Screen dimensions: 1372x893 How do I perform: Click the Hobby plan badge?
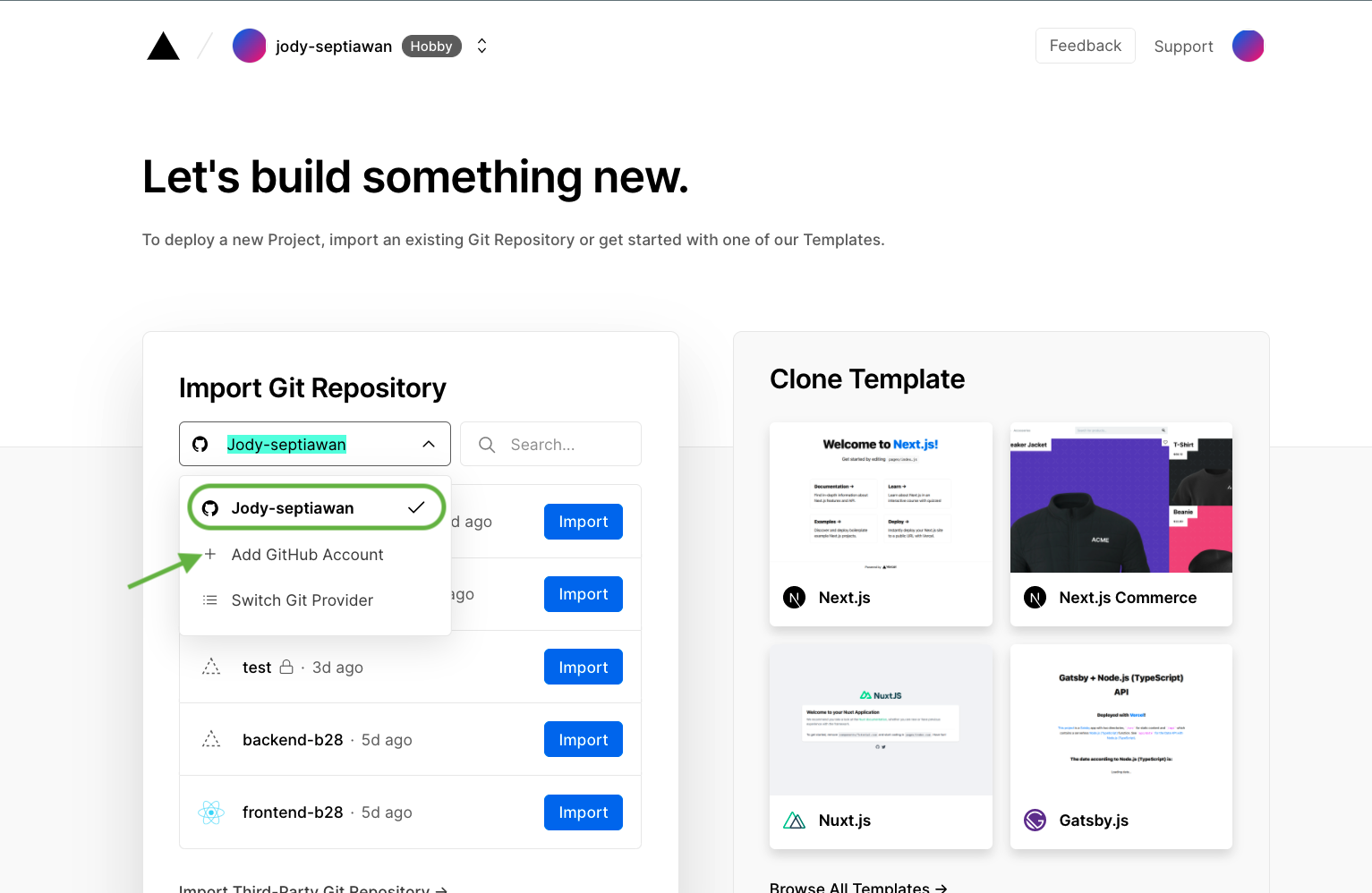[x=431, y=47]
